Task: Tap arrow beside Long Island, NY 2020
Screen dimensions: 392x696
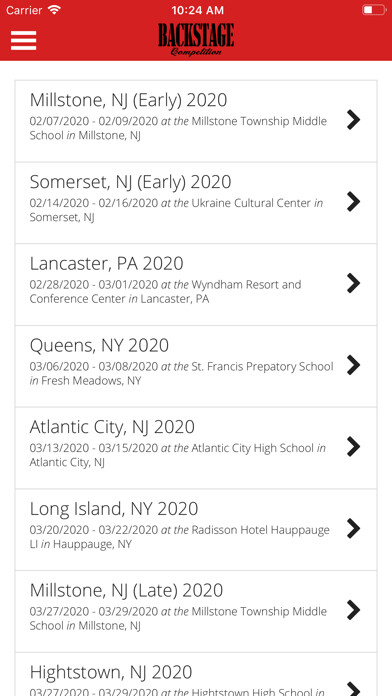Action: 353,528
